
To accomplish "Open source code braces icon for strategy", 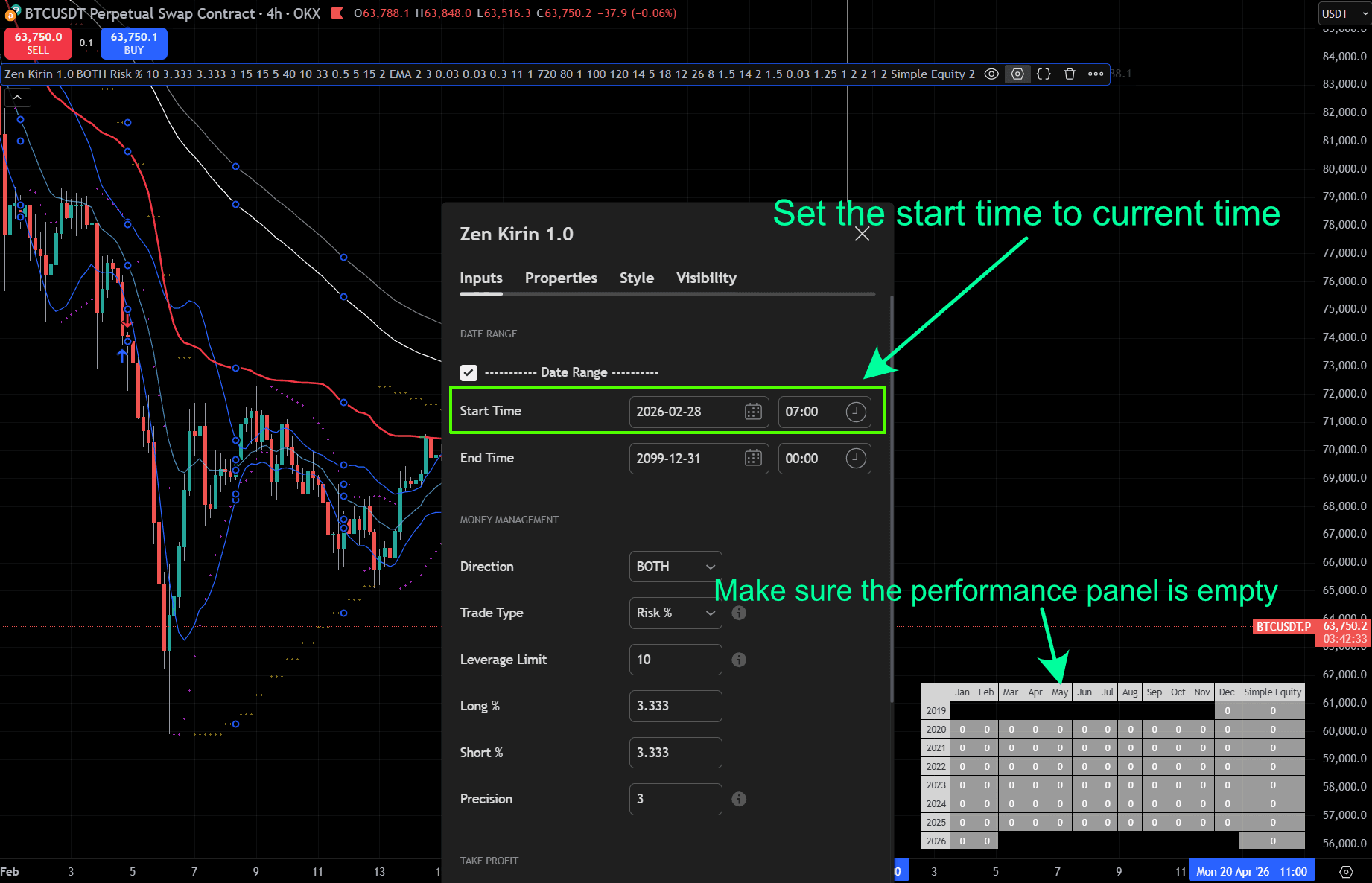I will (x=1044, y=74).
